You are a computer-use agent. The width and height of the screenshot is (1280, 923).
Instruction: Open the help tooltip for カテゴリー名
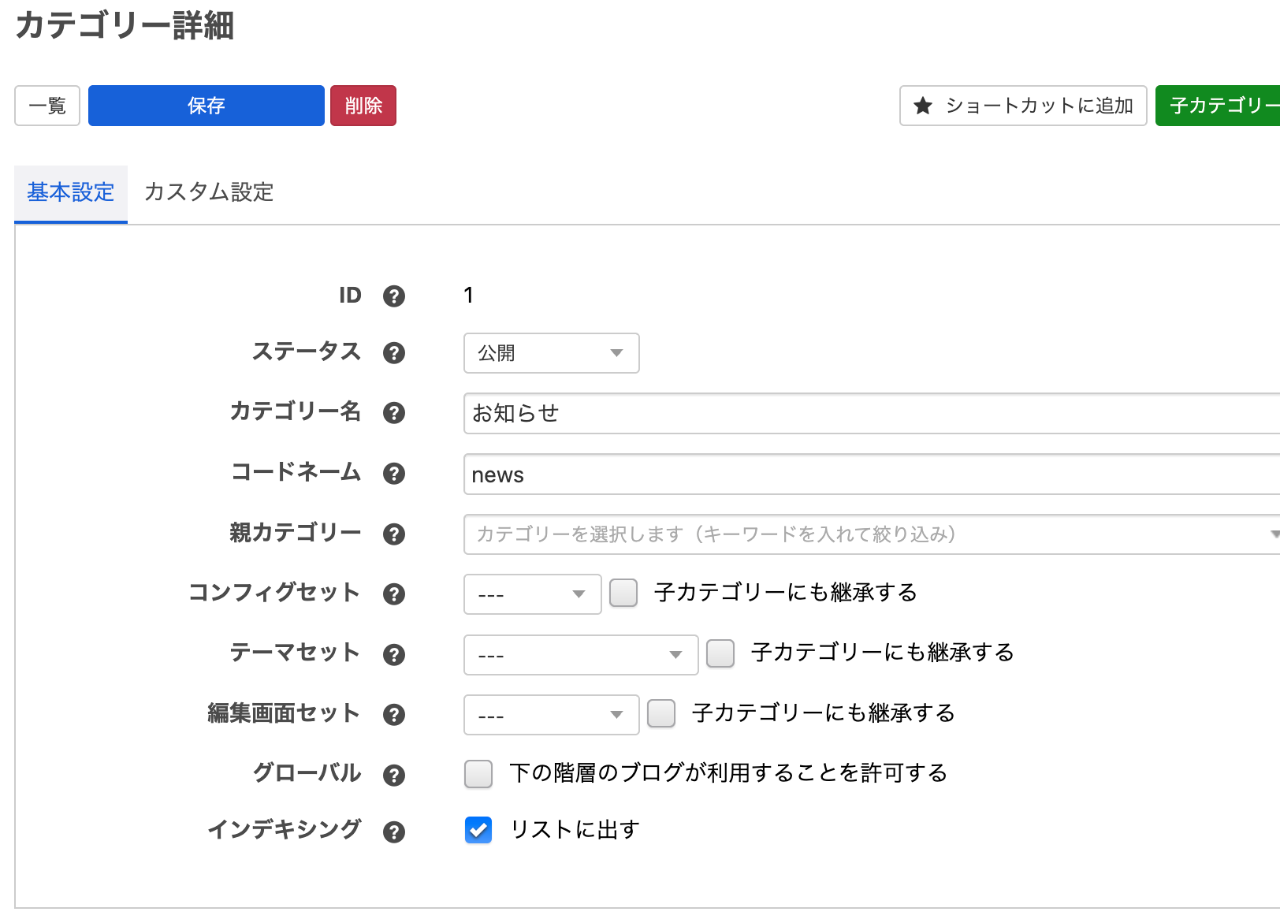click(394, 413)
